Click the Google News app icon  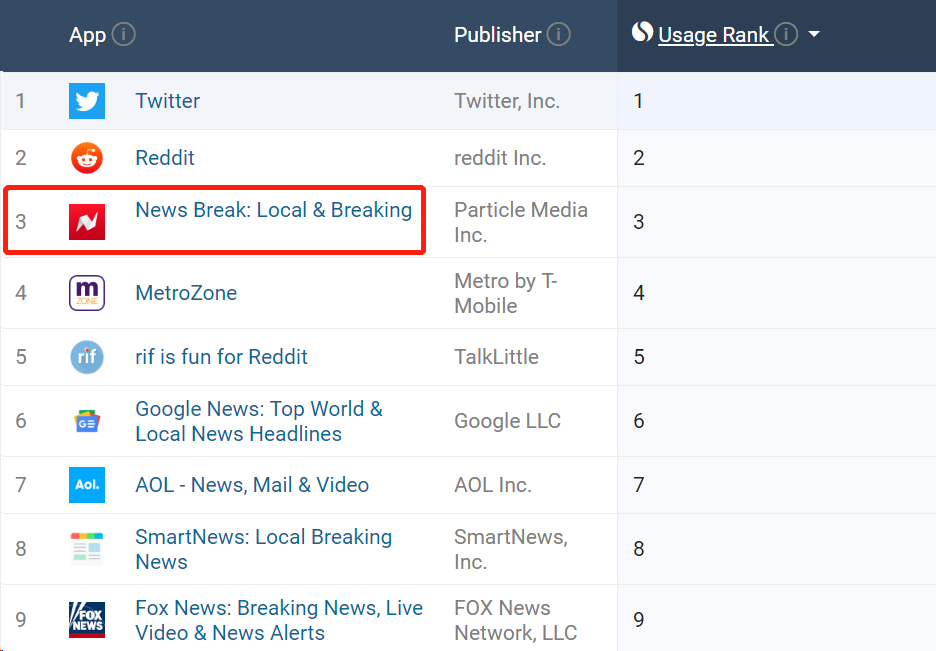87,421
